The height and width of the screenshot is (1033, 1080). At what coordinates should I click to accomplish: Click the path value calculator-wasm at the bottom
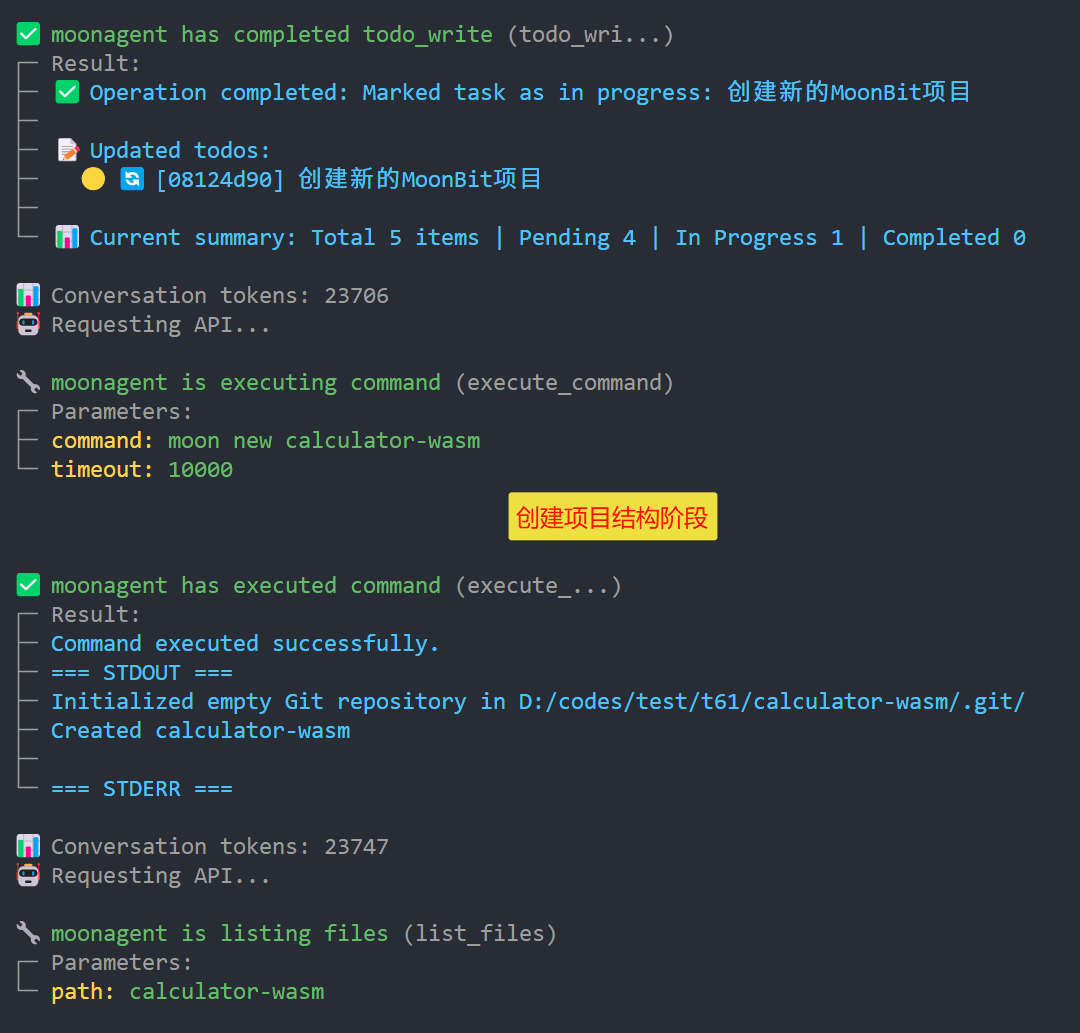pyautogui.click(x=227, y=992)
